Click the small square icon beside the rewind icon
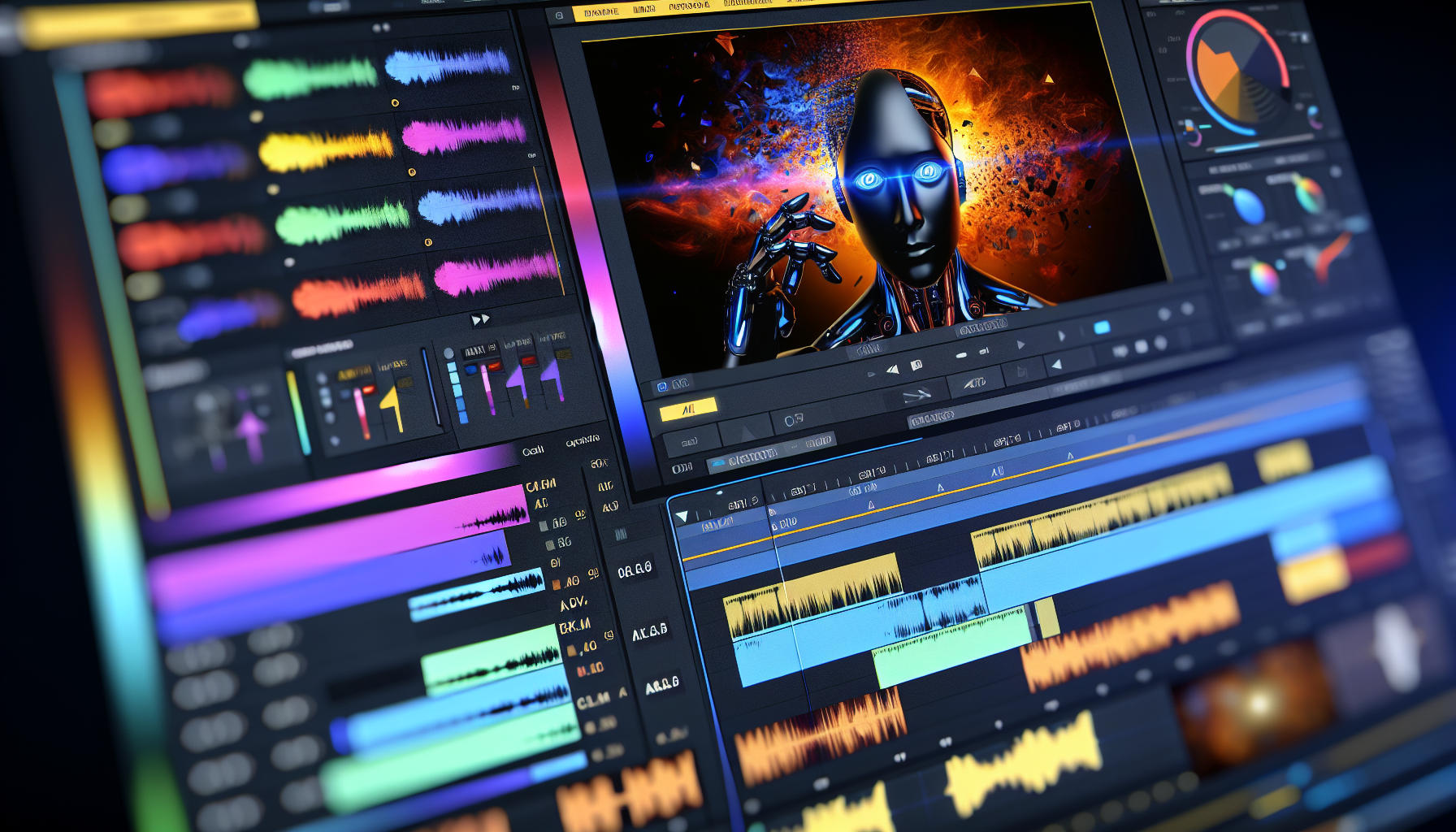This screenshot has width=1456, height=832. [916, 365]
